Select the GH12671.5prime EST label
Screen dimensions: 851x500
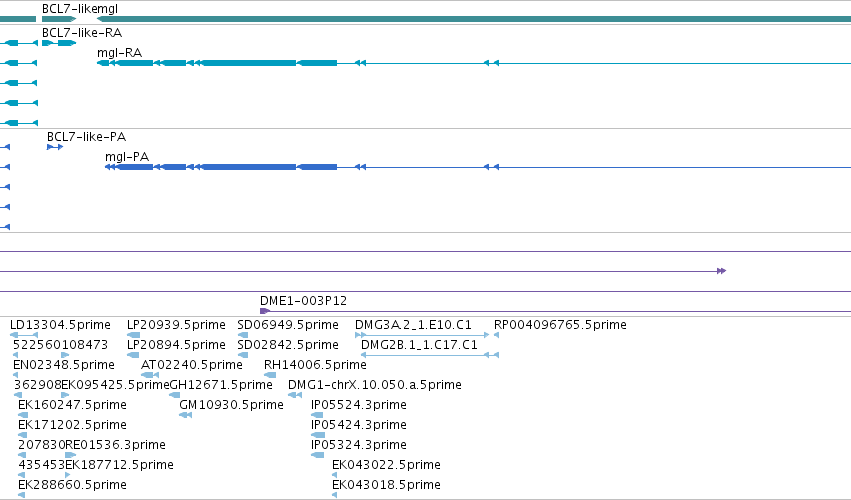[x=221, y=385]
